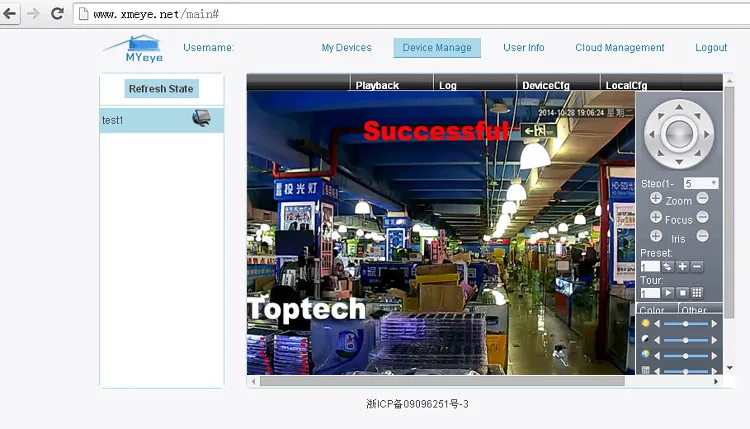Screen dimensions: 750x429
Task: Open Iris with the plus icon
Action: [656, 236]
